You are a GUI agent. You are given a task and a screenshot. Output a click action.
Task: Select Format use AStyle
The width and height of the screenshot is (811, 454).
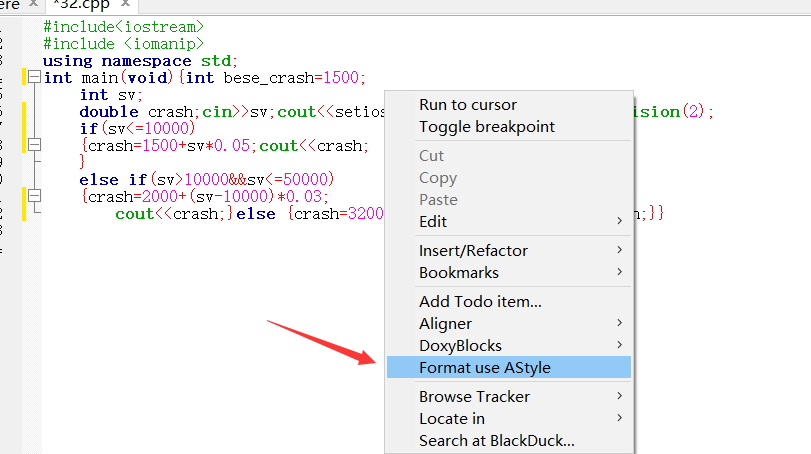coord(509,367)
